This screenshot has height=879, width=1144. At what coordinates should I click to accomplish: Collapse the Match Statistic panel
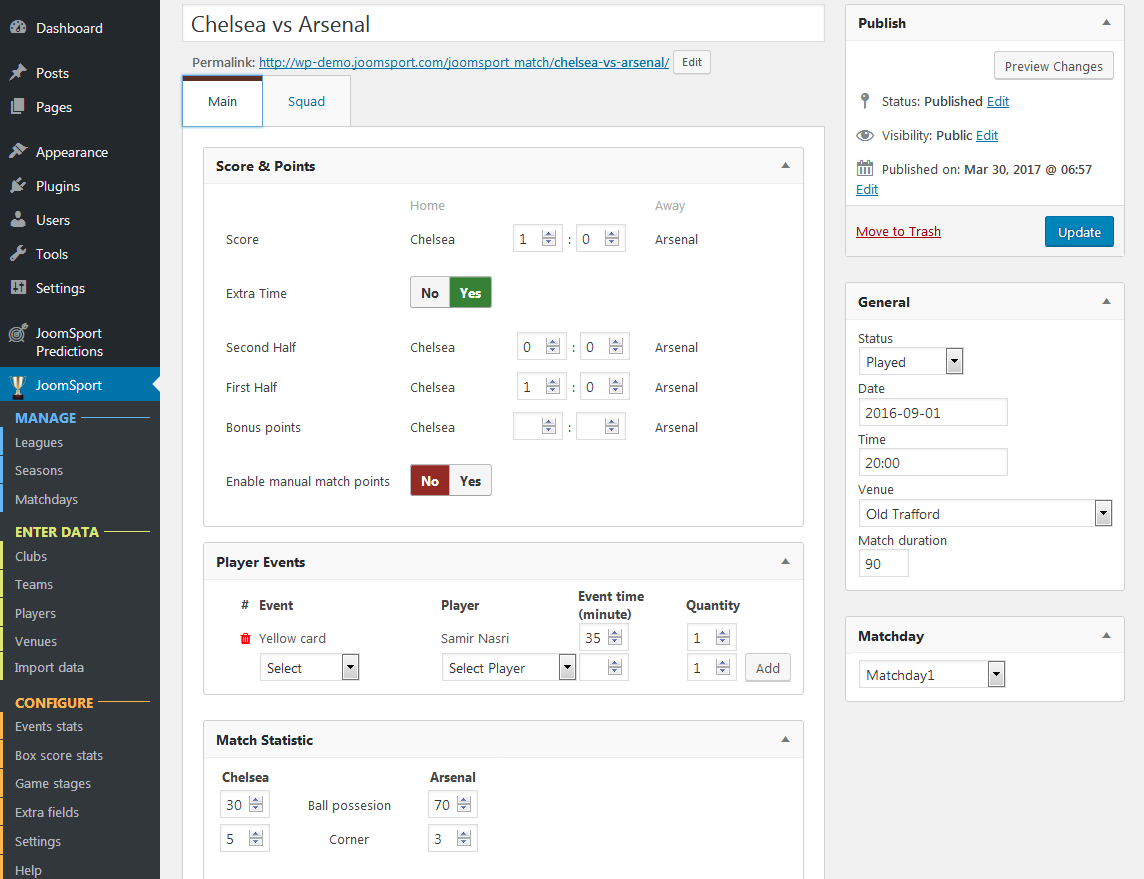point(786,740)
